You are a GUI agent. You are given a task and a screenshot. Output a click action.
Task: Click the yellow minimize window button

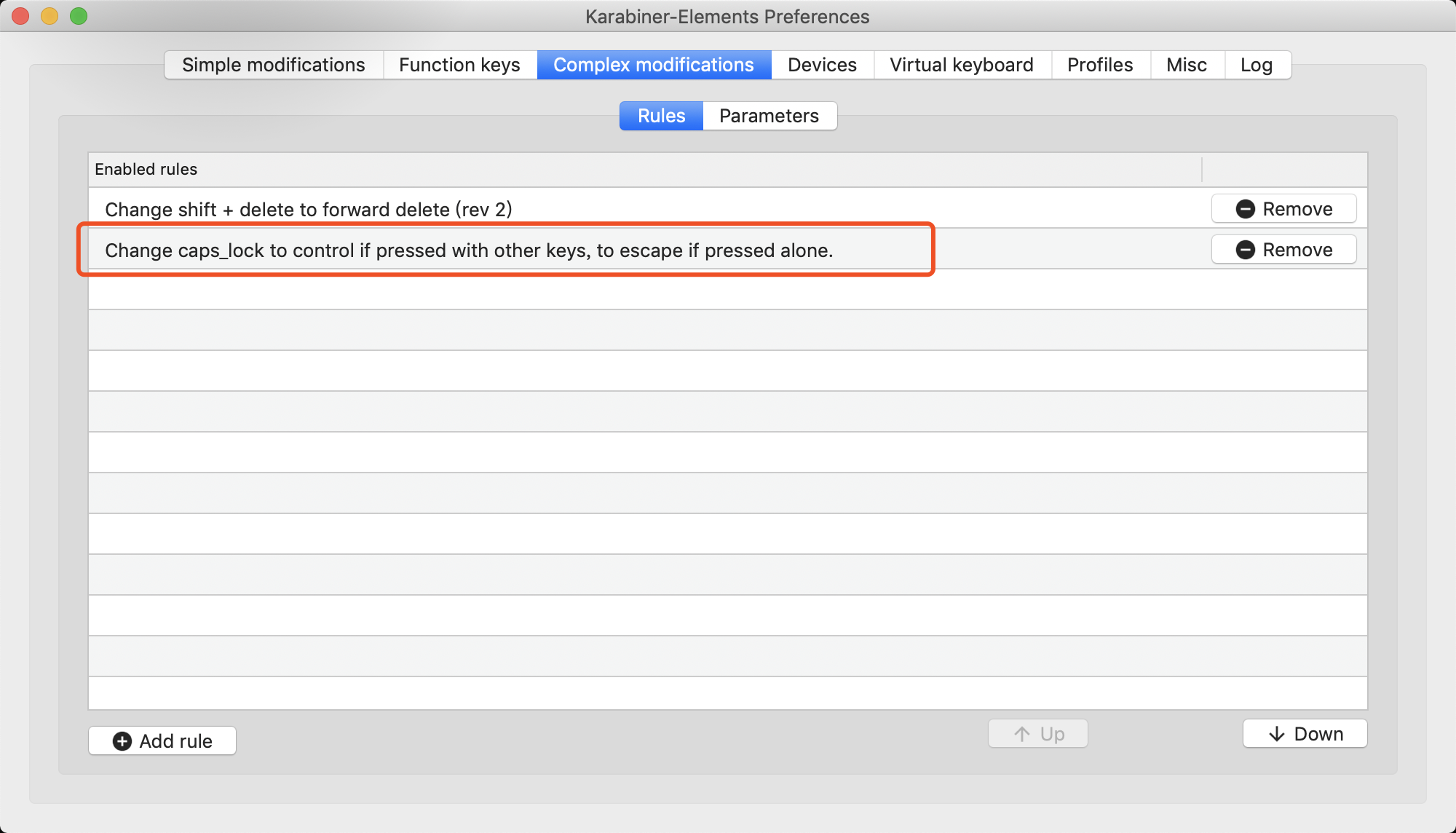50,16
